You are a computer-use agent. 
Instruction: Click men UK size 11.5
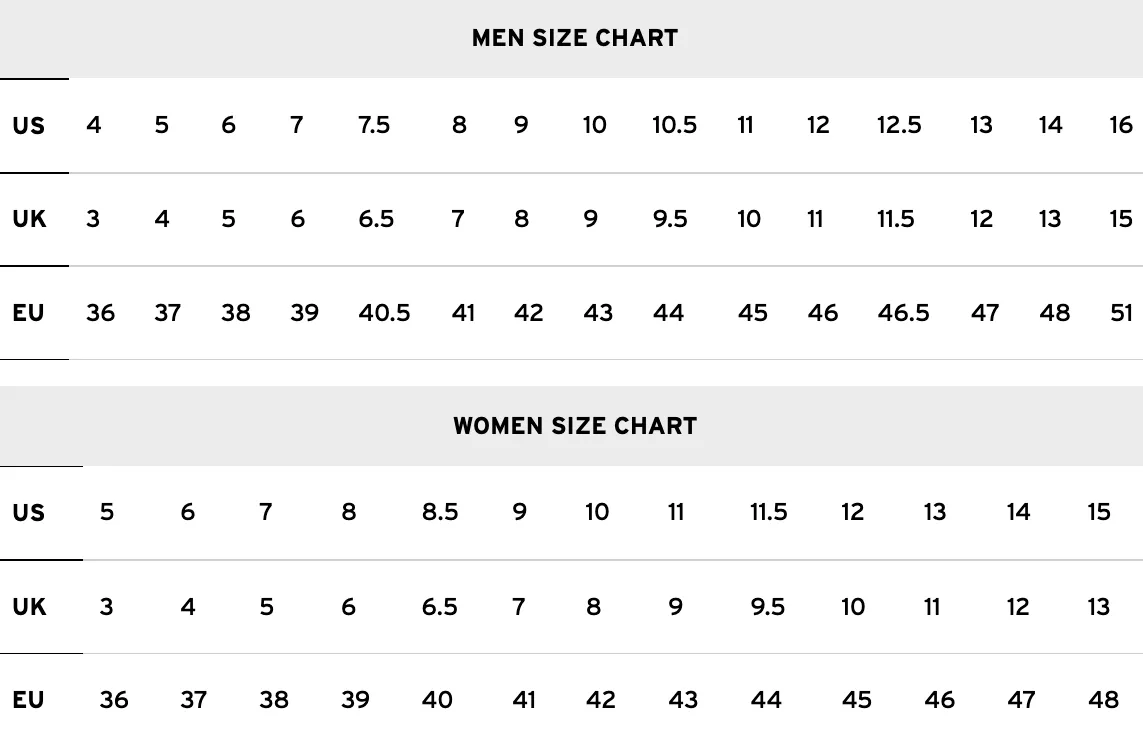[895, 219]
